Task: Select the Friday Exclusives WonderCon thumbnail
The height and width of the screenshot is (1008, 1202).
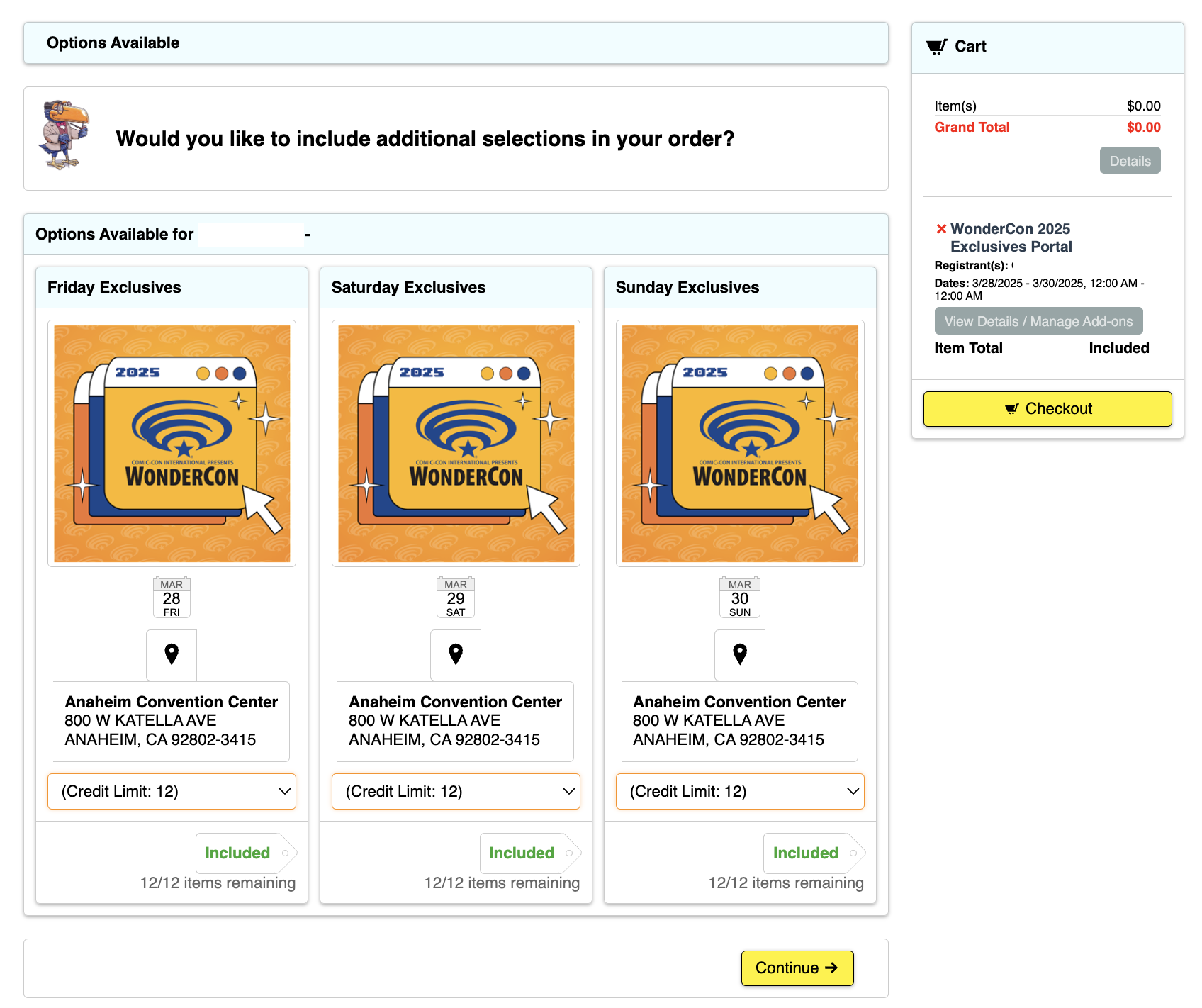Action: pos(172,444)
